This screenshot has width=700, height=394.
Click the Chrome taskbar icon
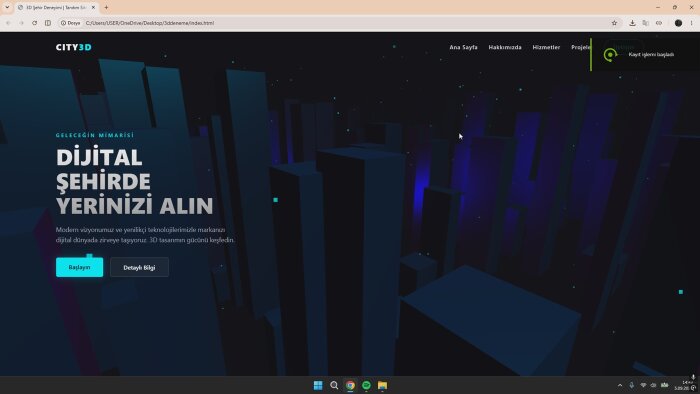[x=350, y=385]
